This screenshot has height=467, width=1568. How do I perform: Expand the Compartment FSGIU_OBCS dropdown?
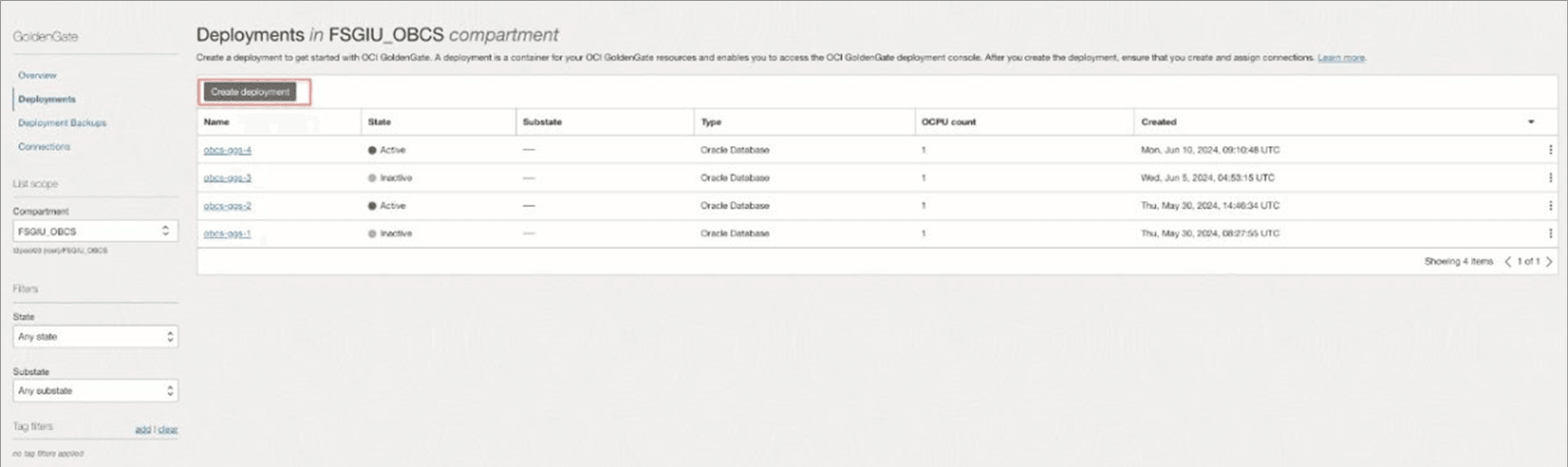tap(95, 231)
